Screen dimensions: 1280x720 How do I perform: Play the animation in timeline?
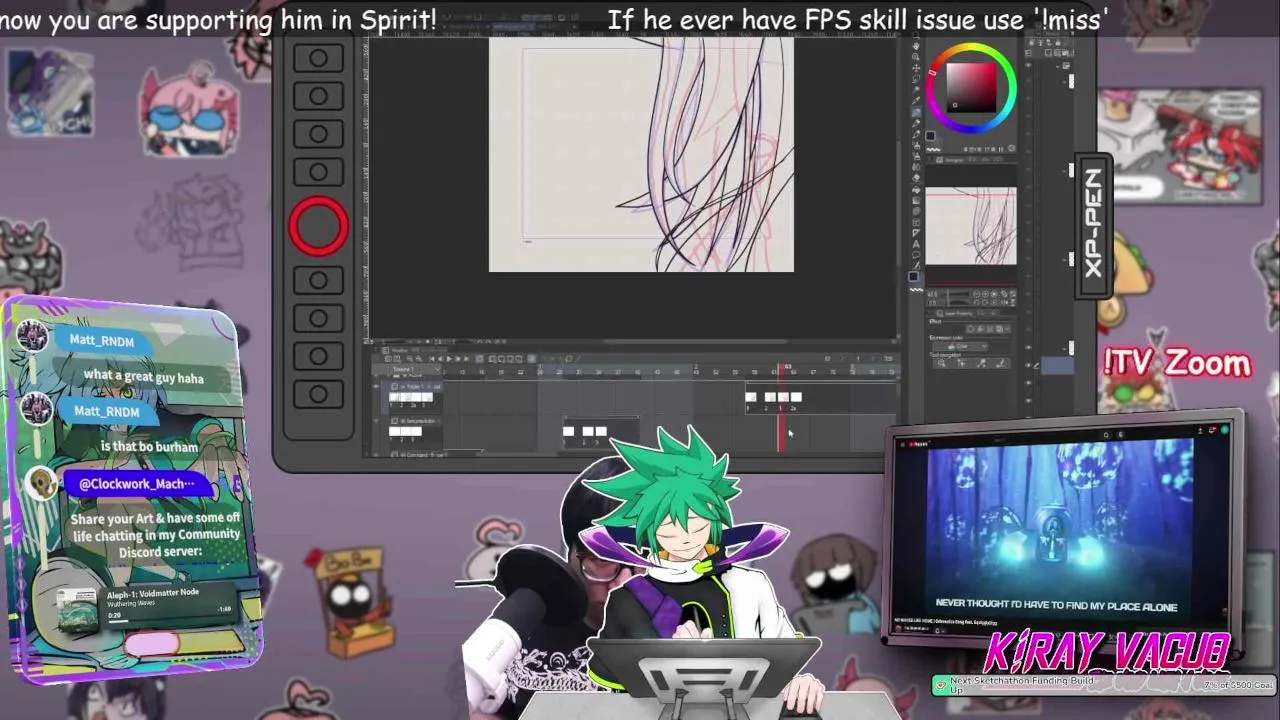click(449, 359)
